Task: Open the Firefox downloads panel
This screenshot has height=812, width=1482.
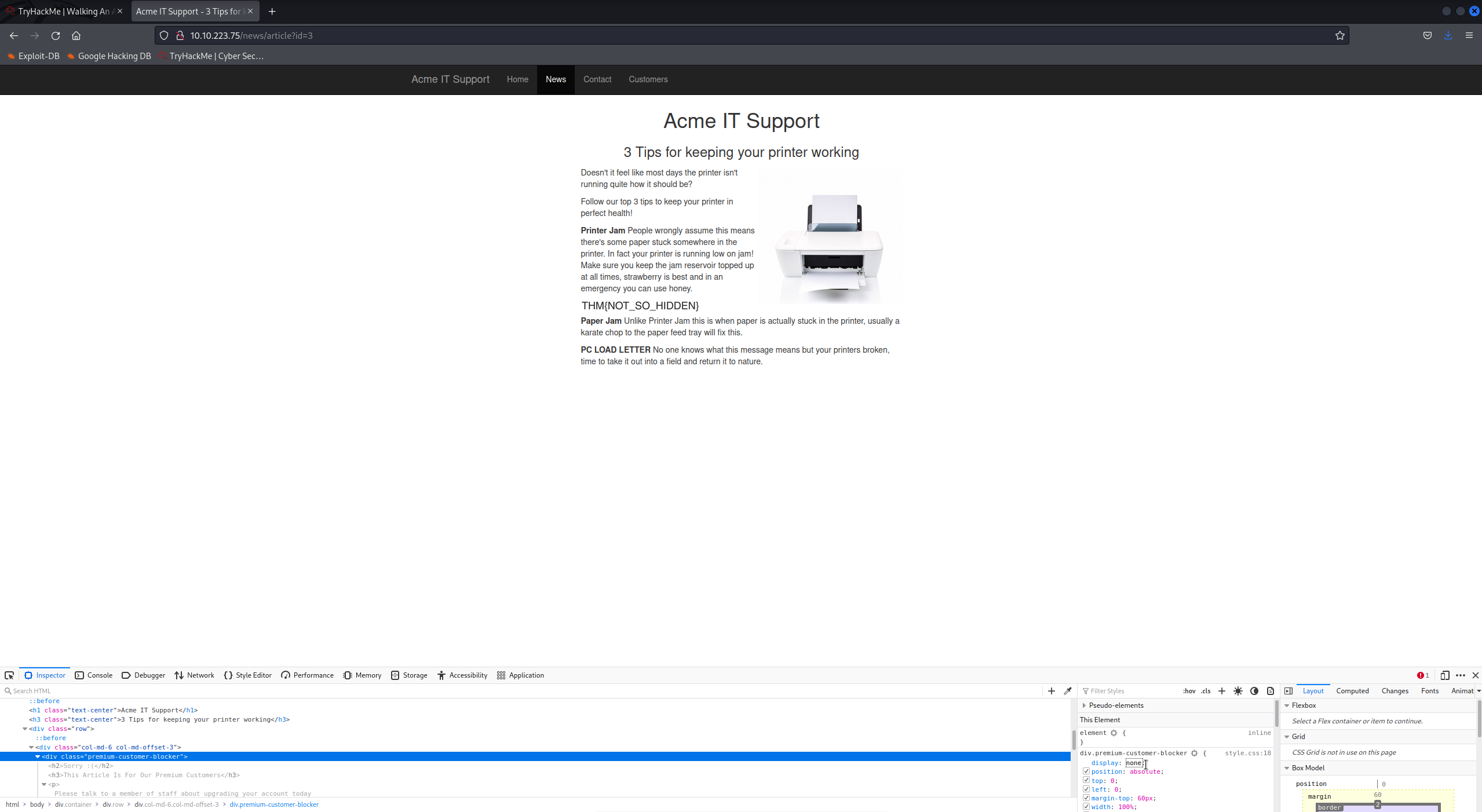Action: 1448,35
